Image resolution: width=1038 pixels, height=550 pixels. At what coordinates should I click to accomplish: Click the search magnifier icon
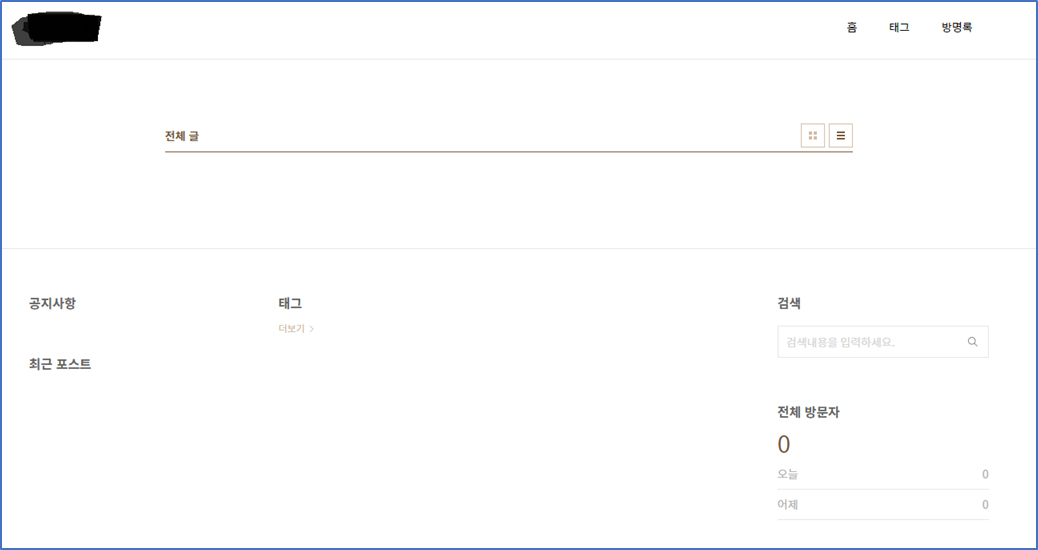point(972,342)
